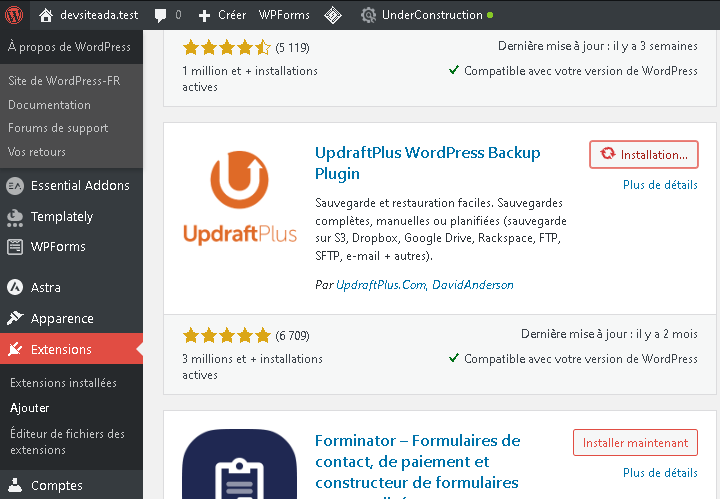Open the comments bubble icon
720x499 pixels.
pos(160,16)
